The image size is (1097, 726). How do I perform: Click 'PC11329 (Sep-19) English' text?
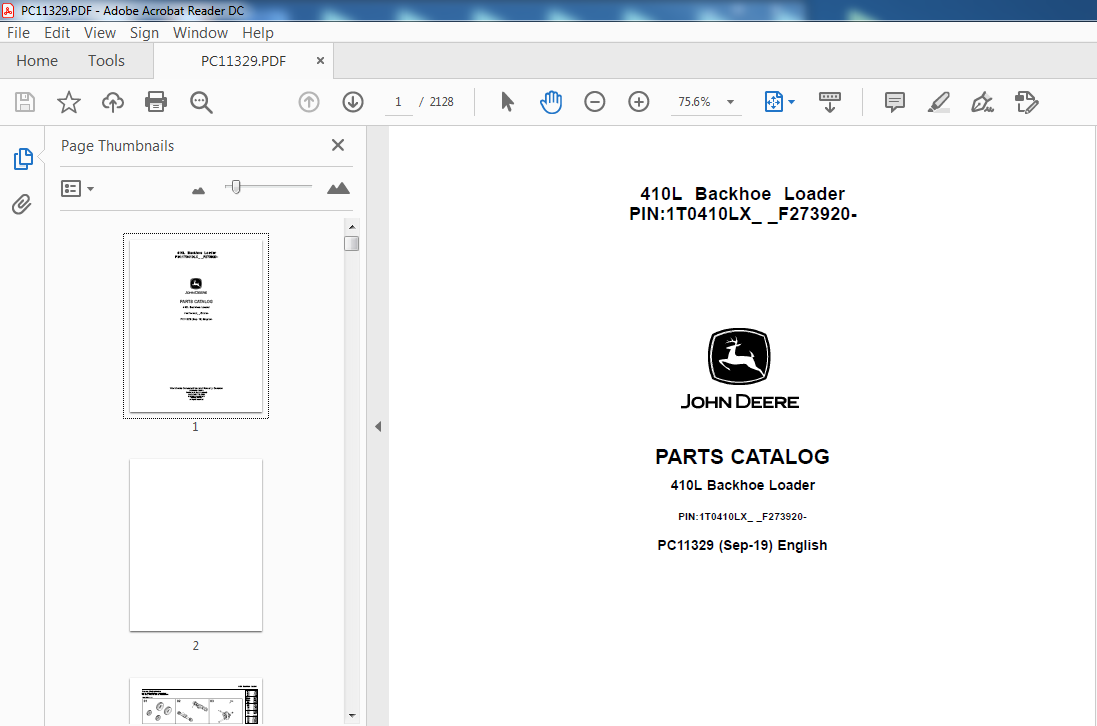tap(742, 545)
